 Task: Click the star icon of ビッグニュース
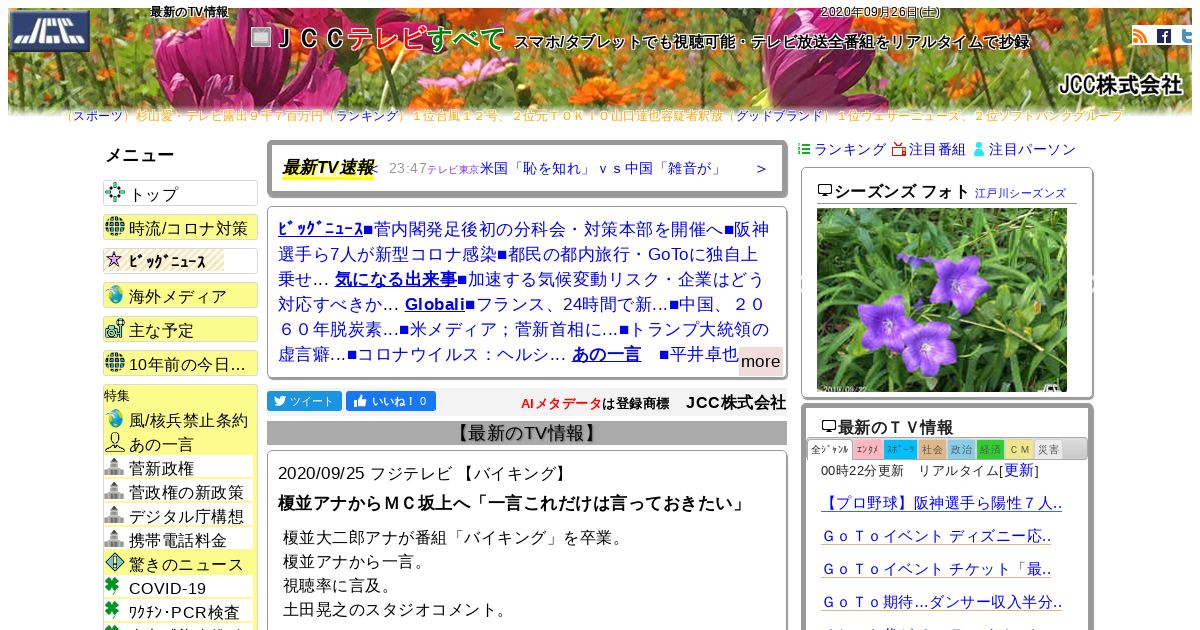114,260
